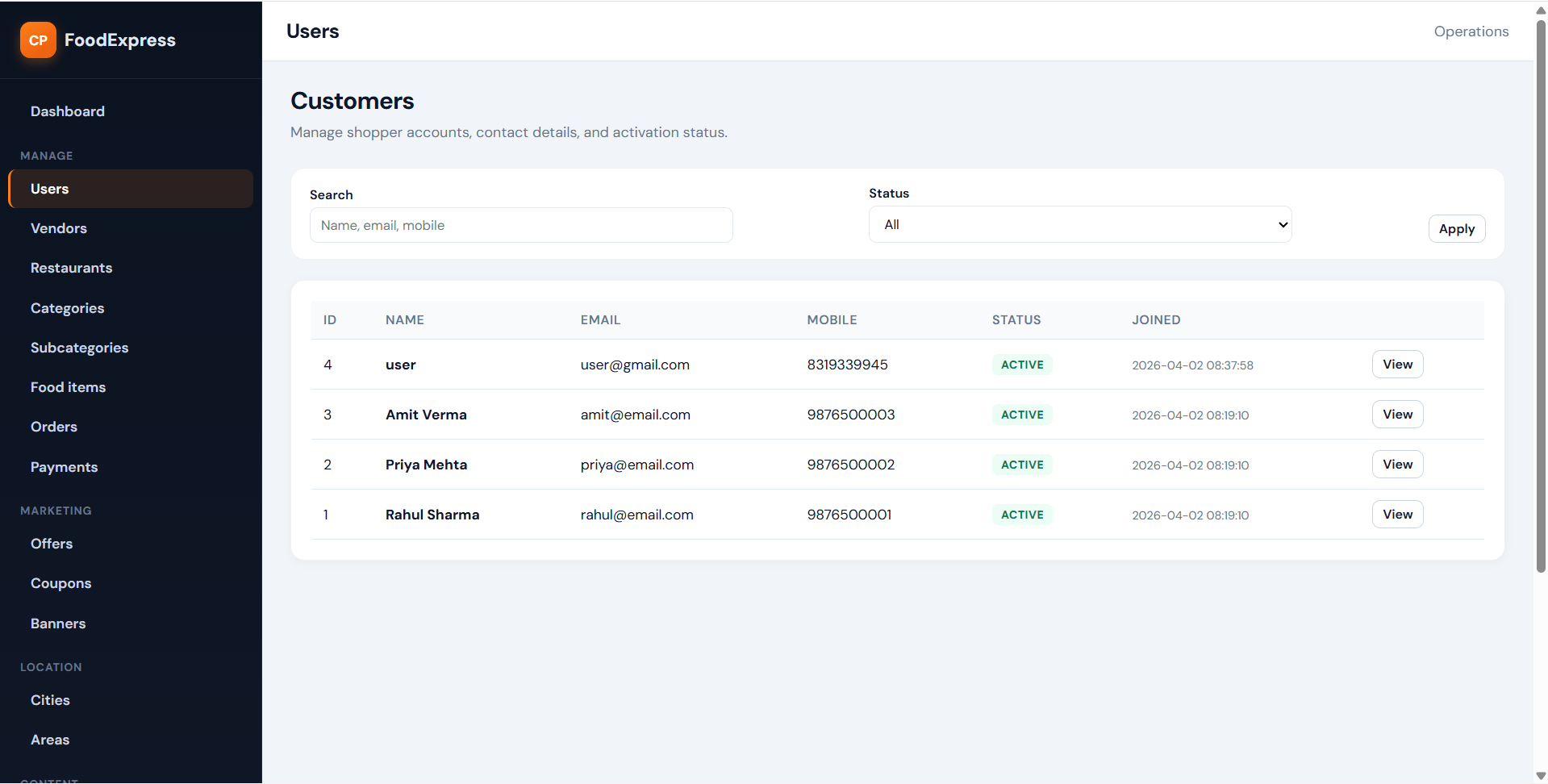Click mobile number 9876500003

pos(851,415)
